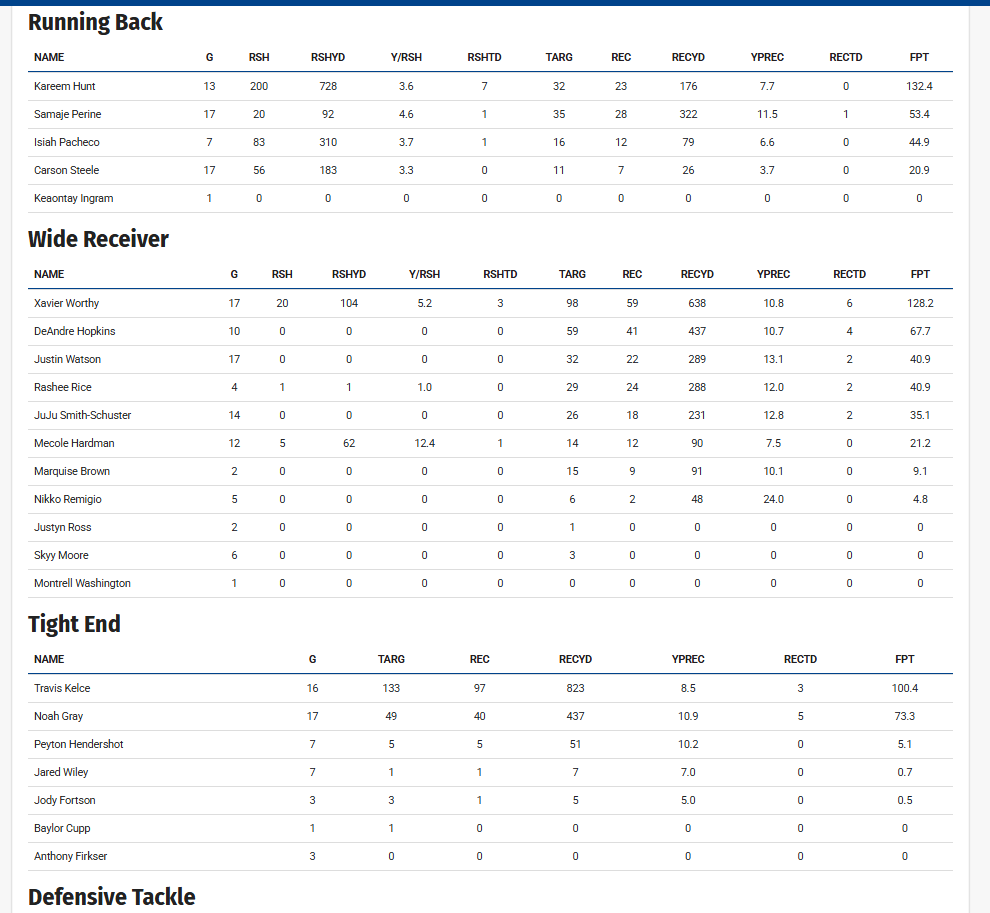Click the Wide Receiver section heading
The height and width of the screenshot is (913, 990).
[98, 239]
